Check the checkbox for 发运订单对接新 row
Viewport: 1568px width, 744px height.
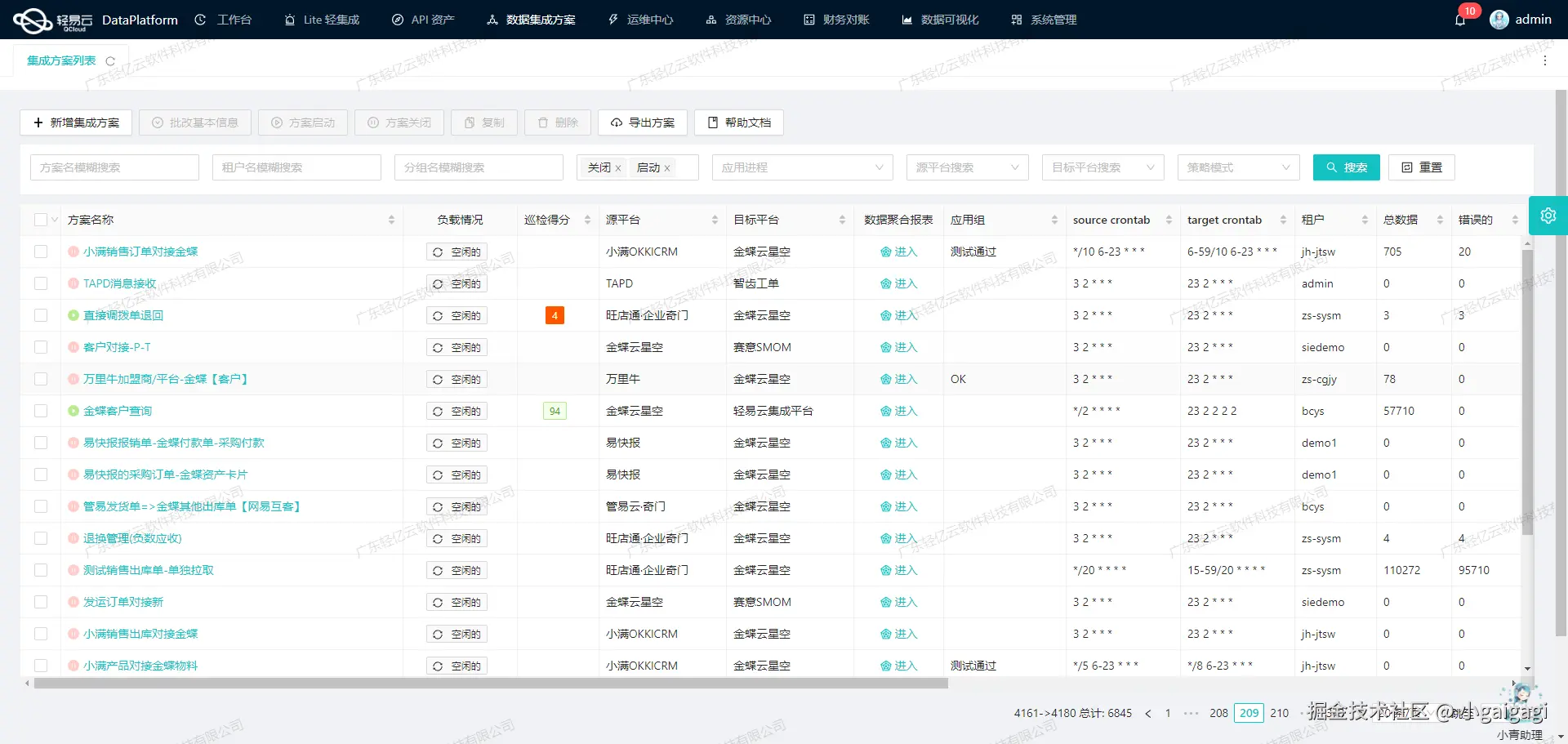(x=41, y=602)
